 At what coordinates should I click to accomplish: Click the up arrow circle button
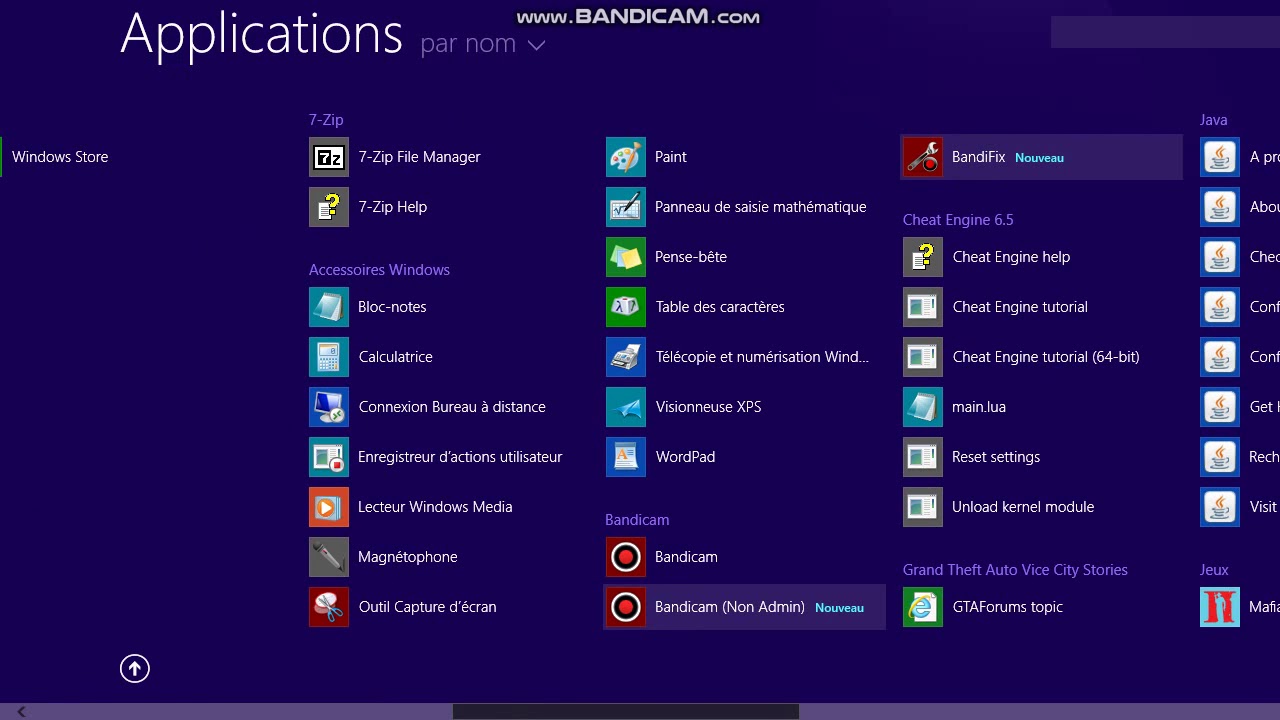tap(135, 669)
